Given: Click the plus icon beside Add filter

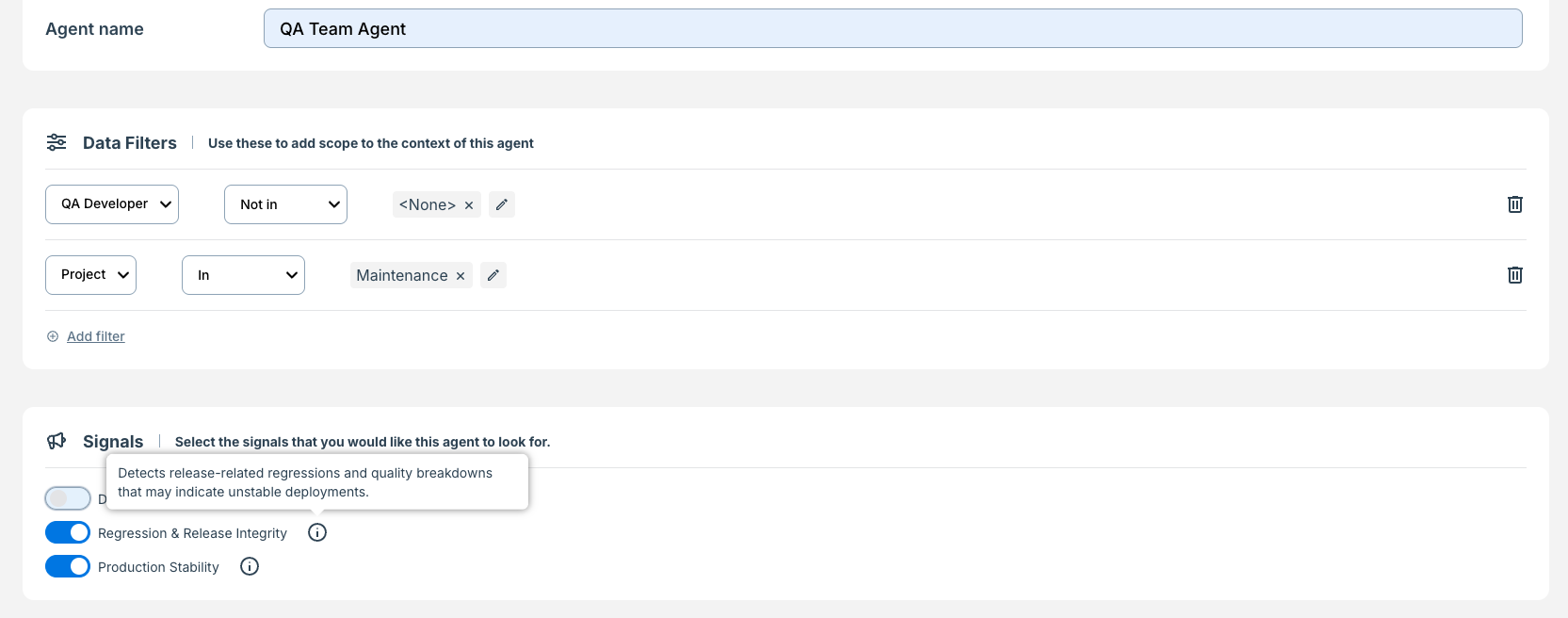Looking at the screenshot, I should point(53,336).
